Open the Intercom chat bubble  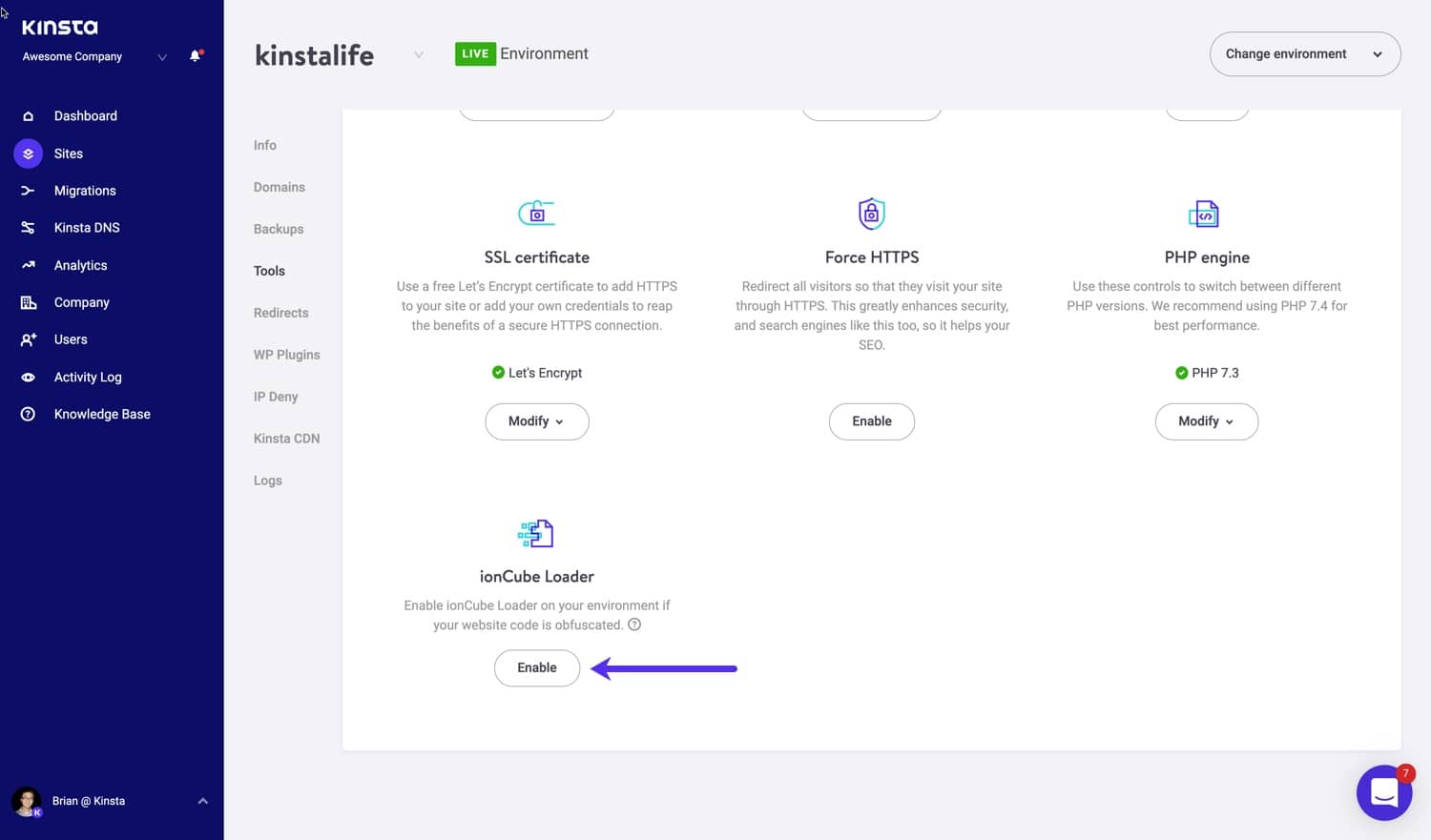click(x=1384, y=792)
